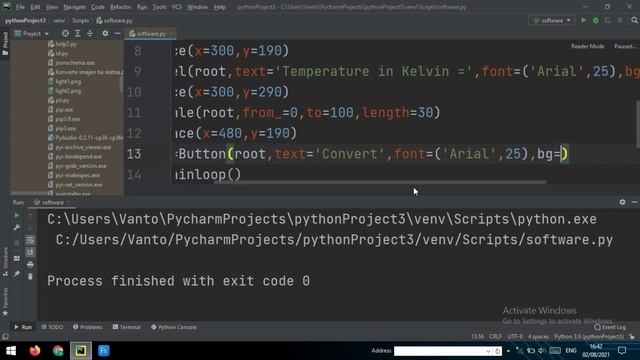
Task: Click the Run tab at bottom bar
Action: tap(23, 327)
